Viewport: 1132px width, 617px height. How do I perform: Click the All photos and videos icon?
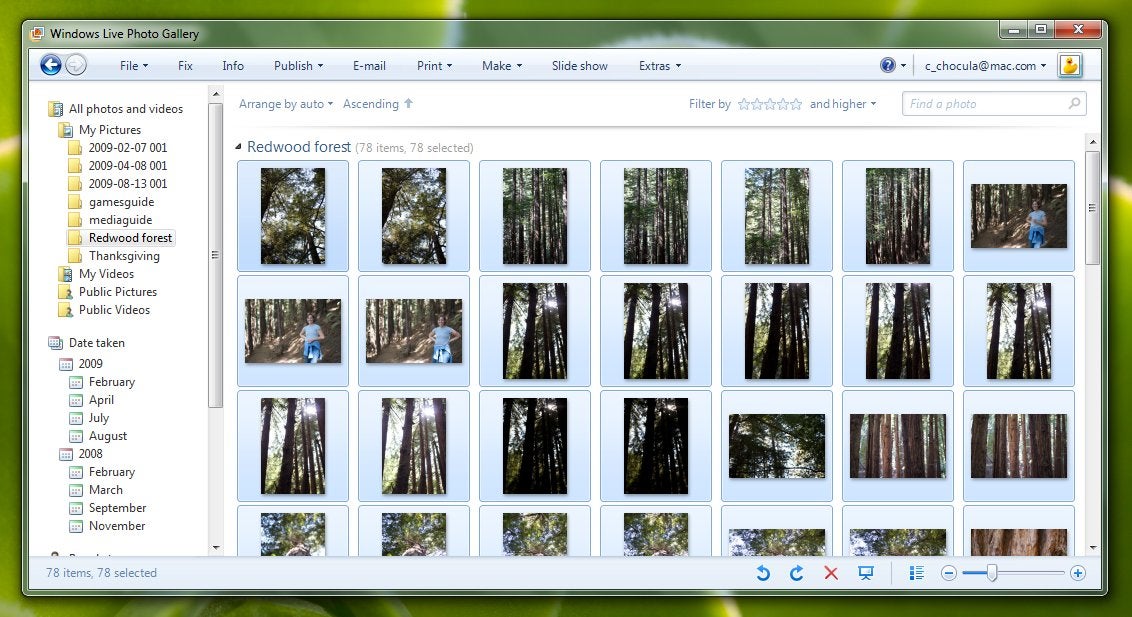[56, 109]
